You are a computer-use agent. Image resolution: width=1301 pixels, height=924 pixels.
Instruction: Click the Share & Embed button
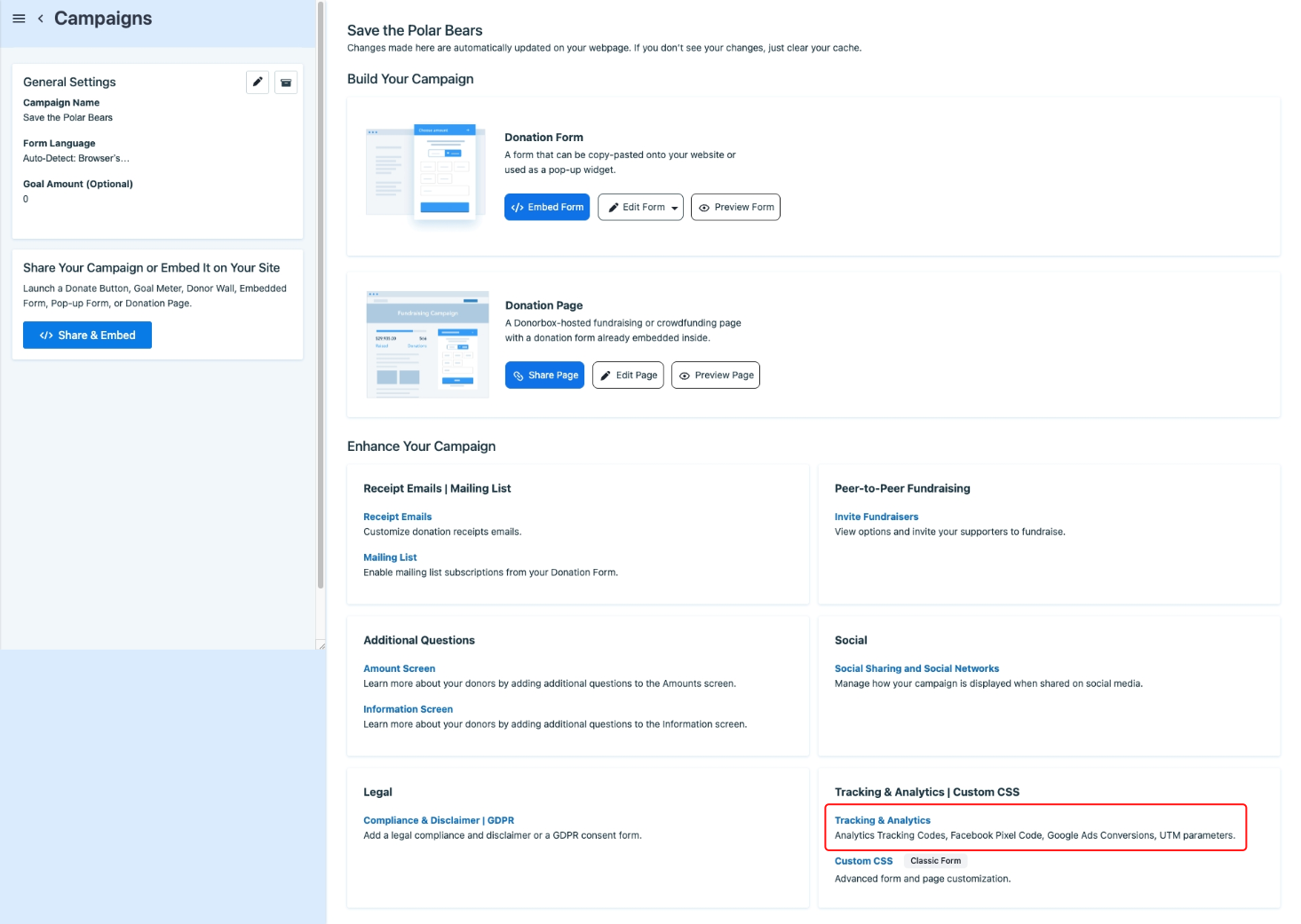click(87, 336)
